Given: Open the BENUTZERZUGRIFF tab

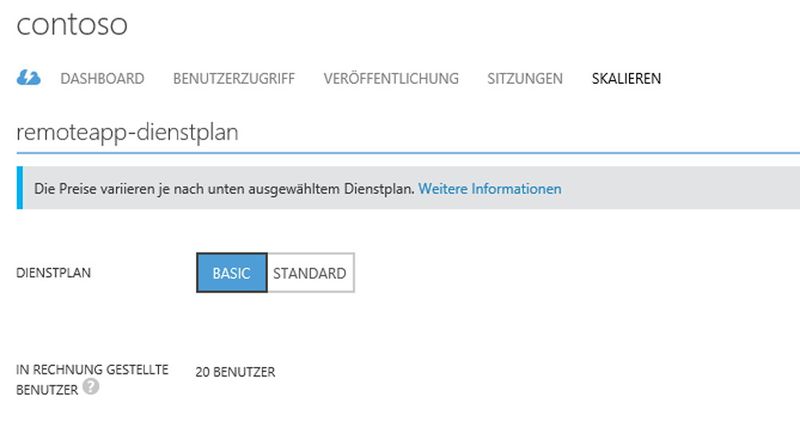Looking at the screenshot, I should [x=234, y=79].
